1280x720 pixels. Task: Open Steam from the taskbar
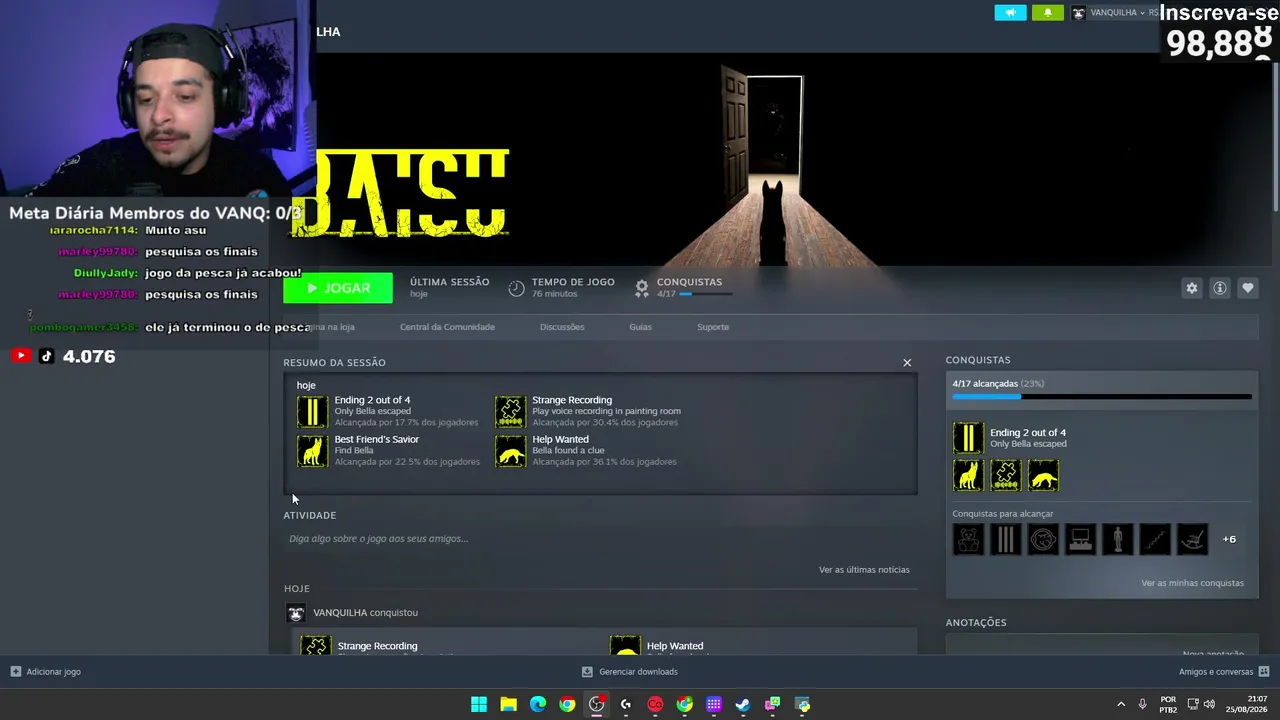coord(743,704)
